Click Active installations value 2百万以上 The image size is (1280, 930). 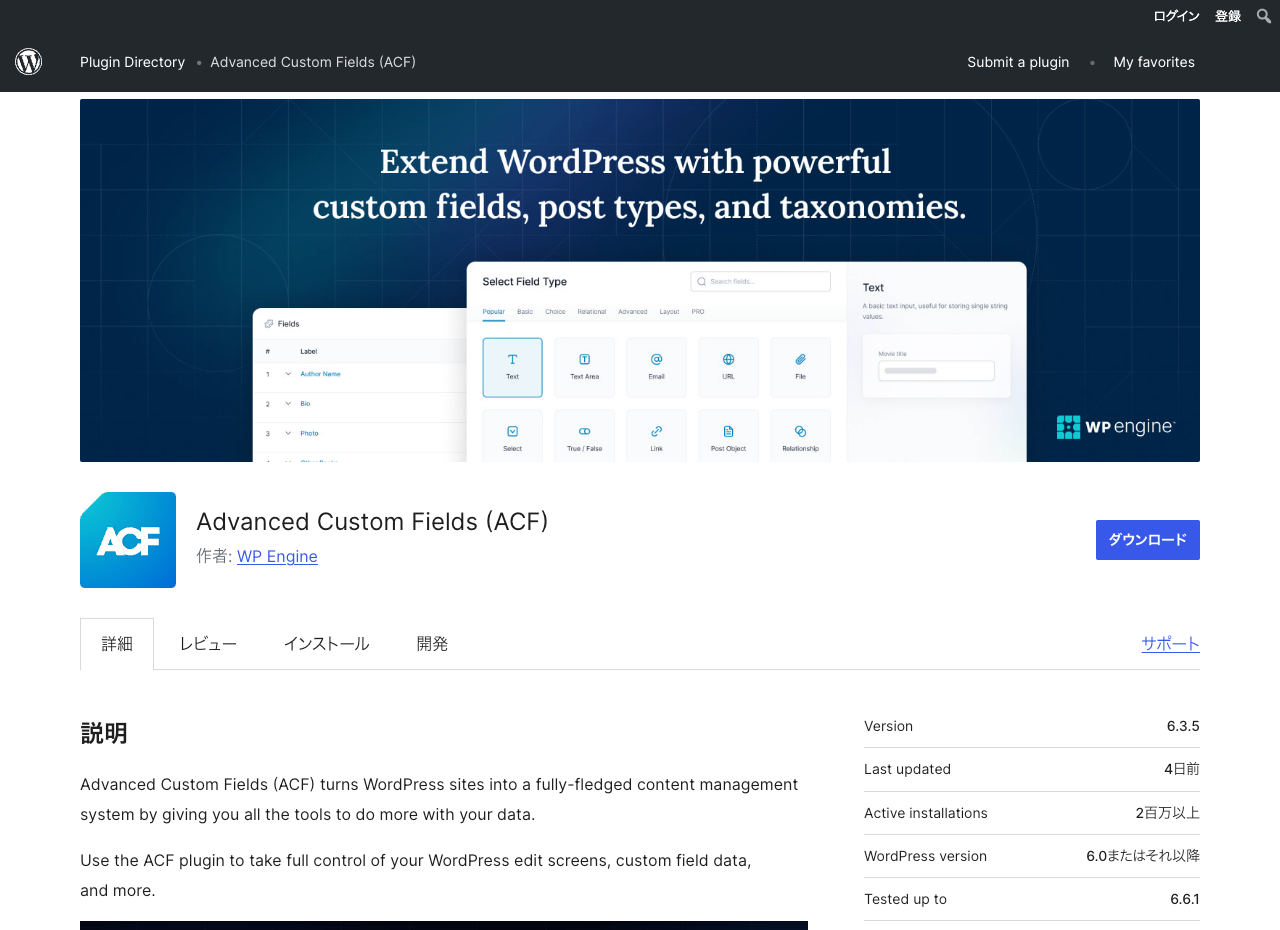pyautogui.click(x=1167, y=813)
